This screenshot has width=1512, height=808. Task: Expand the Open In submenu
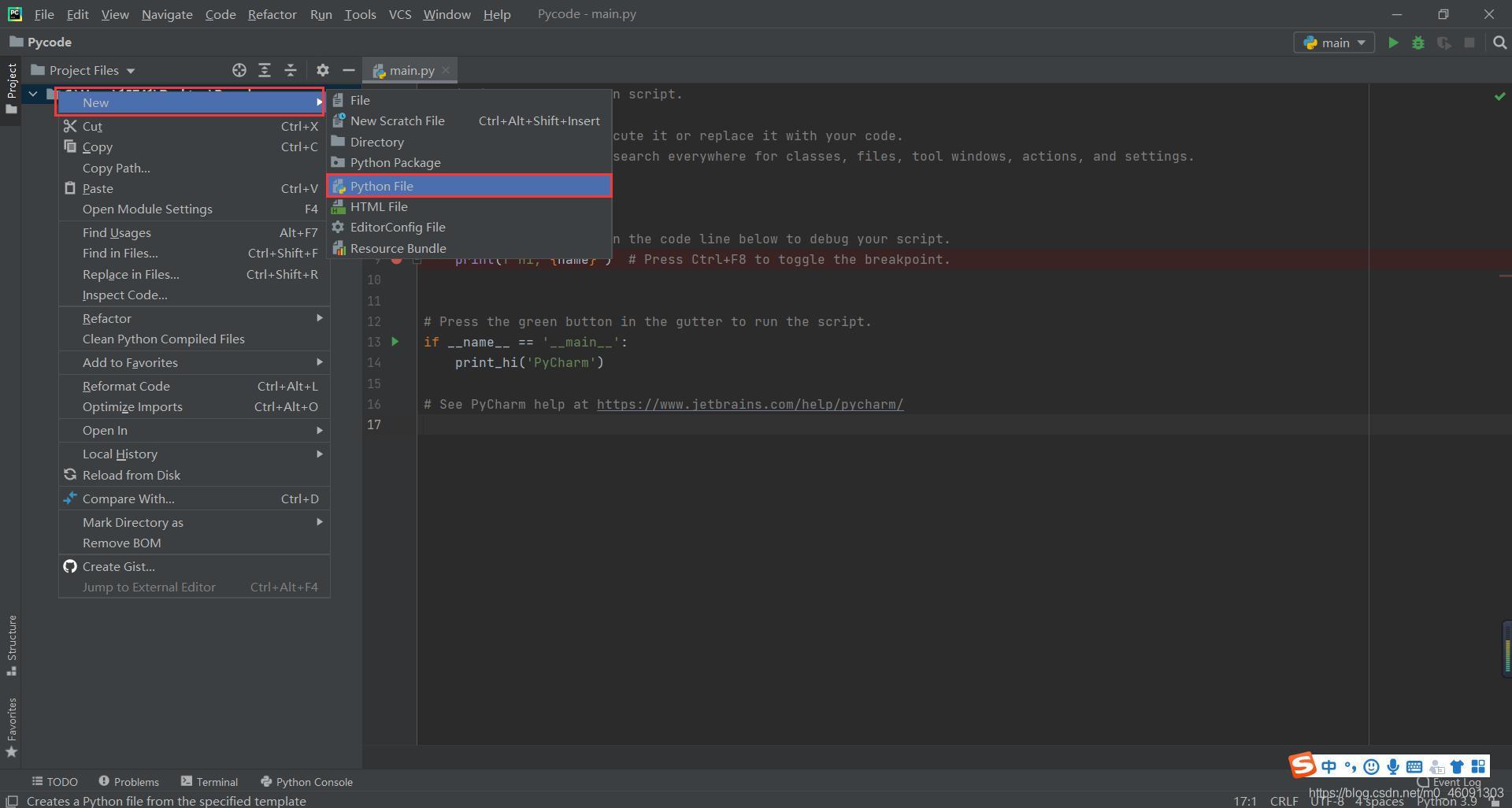pos(194,430)
